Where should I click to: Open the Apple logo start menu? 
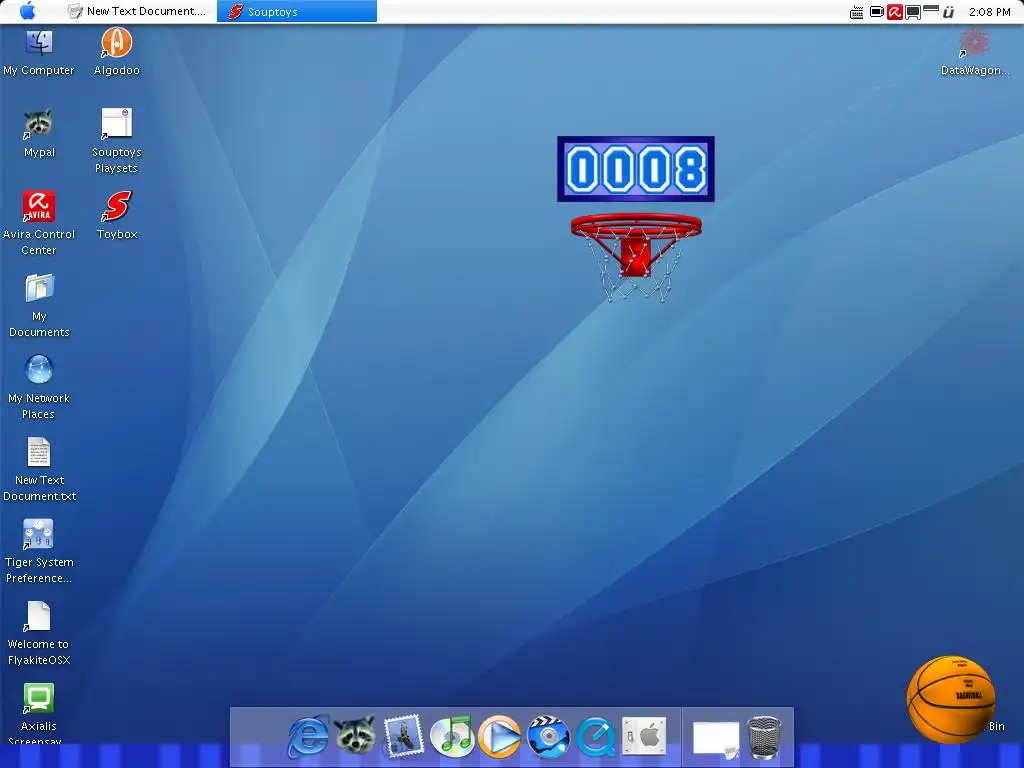(27, 11)
